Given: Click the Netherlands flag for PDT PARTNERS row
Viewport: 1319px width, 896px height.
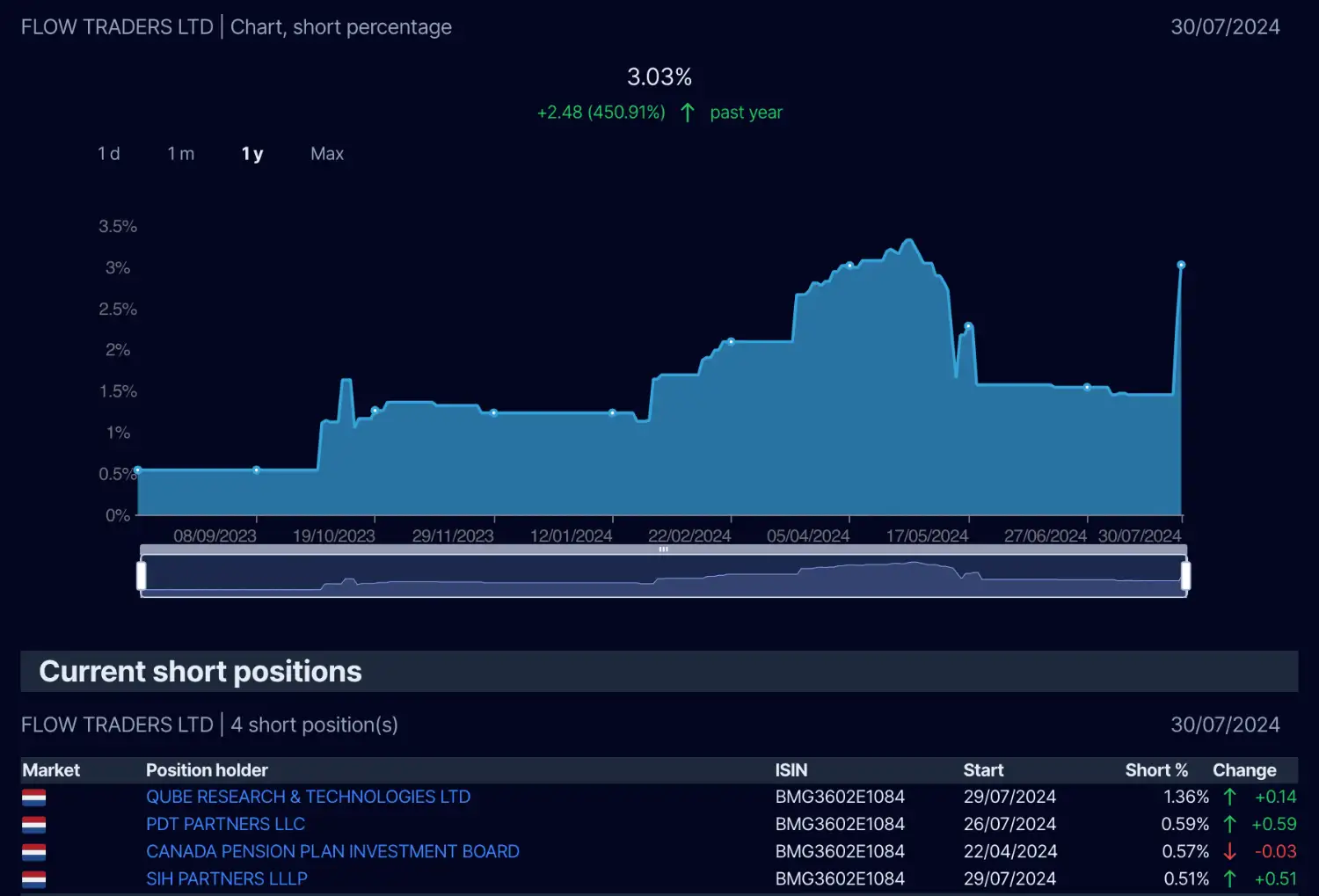Looking at the screenshot, I should [33, 825].
